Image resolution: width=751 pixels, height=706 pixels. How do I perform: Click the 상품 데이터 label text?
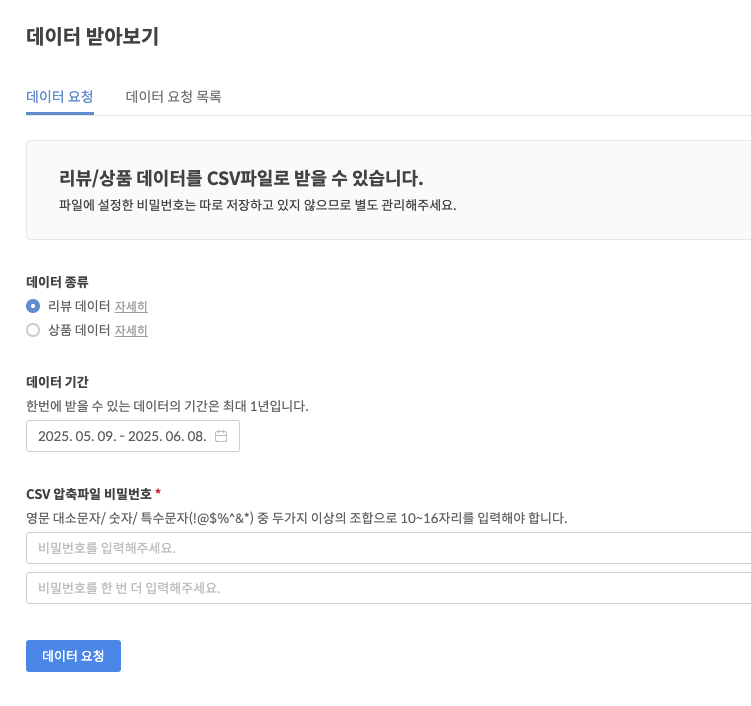point(79,330)
